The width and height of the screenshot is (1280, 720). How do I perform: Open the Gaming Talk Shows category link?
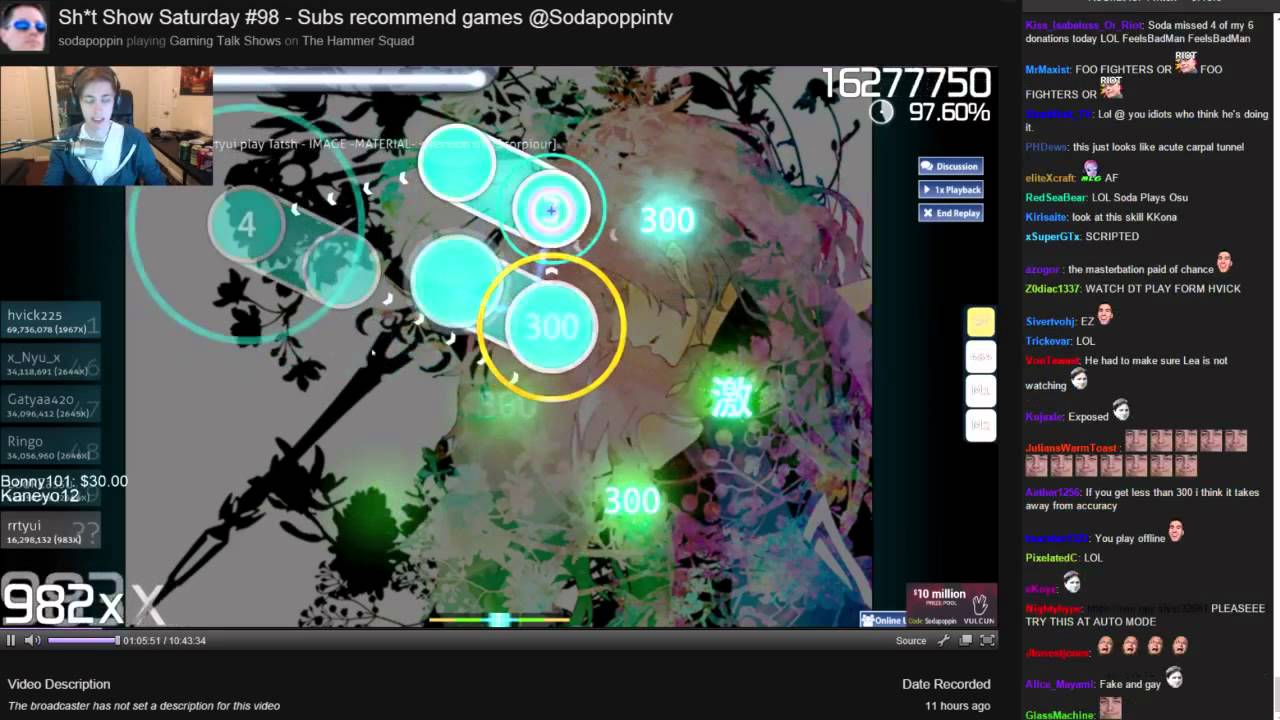click(224, 41)
